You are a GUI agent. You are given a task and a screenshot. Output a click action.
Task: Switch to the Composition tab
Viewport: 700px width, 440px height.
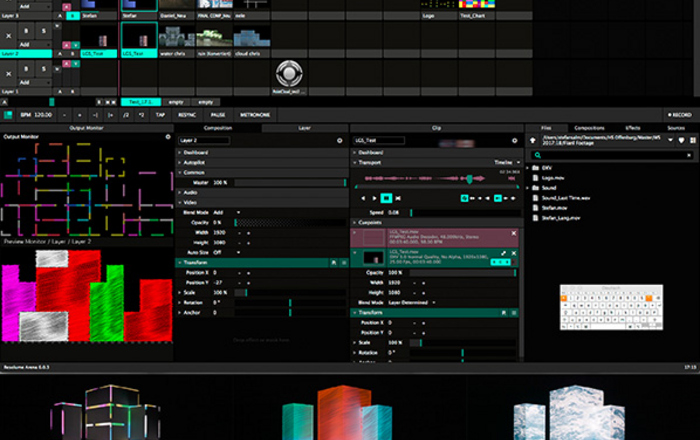[218, 128]
